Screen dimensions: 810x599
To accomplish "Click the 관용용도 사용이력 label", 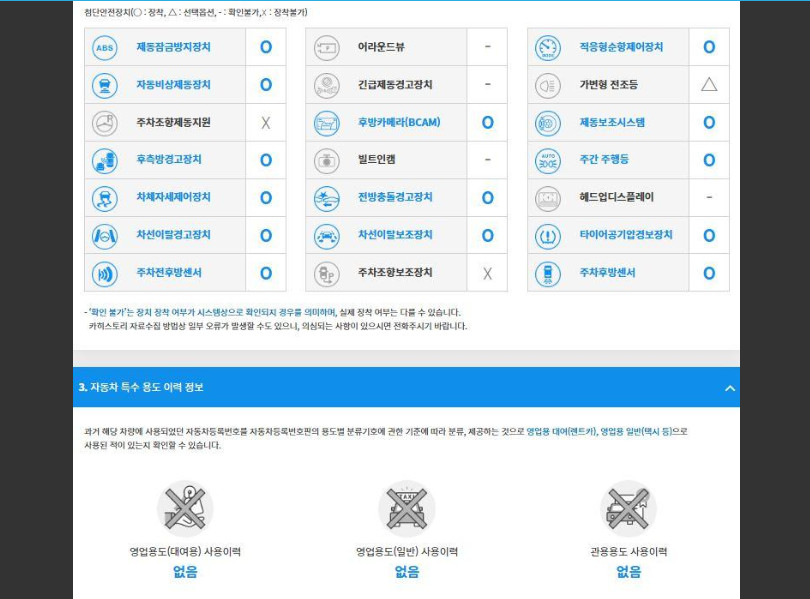I will (628, 552).
